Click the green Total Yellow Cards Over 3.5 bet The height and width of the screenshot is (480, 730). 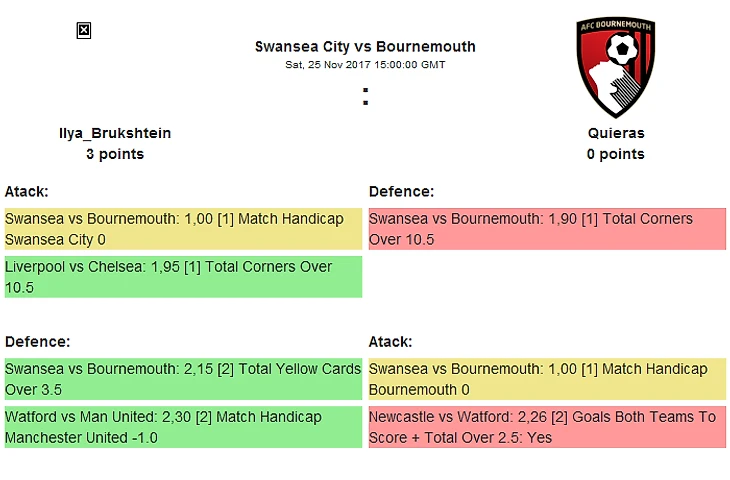coord(183,379)
